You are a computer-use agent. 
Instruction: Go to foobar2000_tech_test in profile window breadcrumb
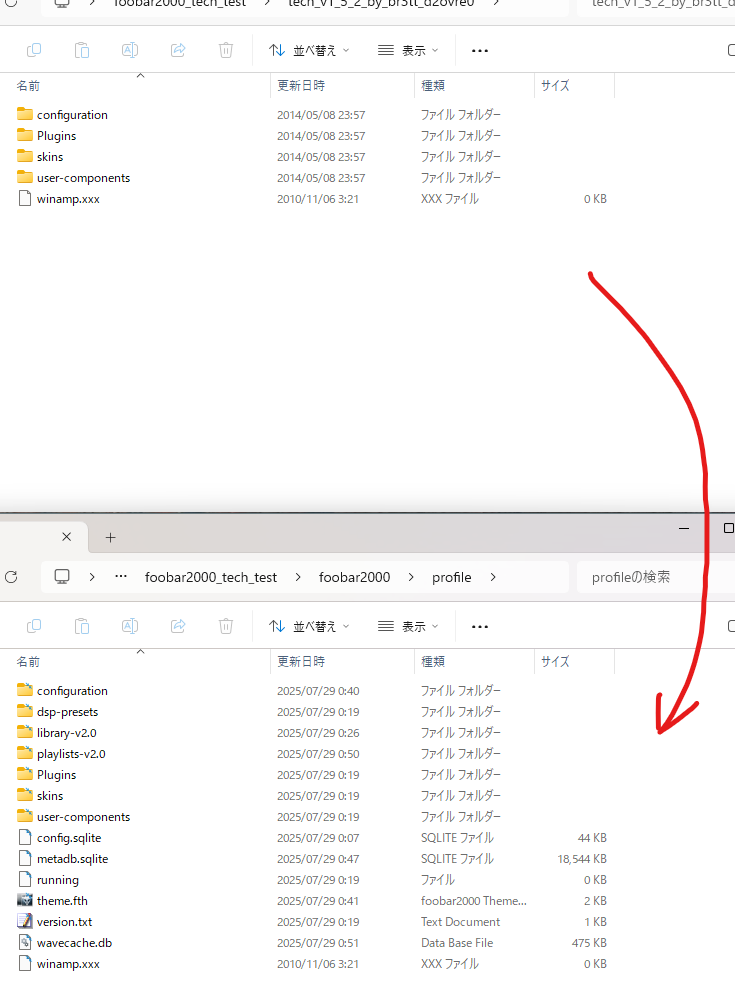[211, 577]
